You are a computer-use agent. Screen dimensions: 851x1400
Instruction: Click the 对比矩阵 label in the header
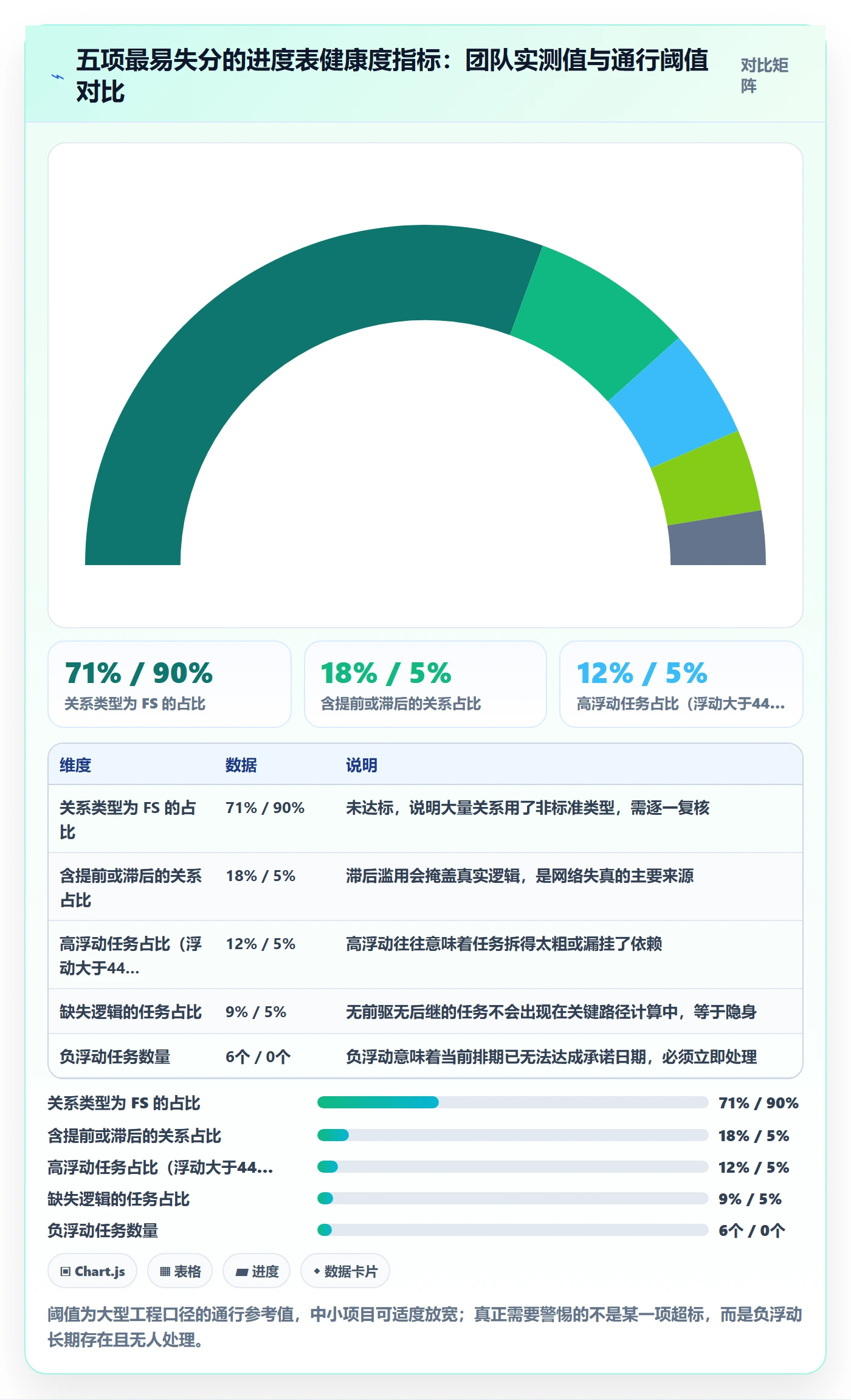coord(765,75)
